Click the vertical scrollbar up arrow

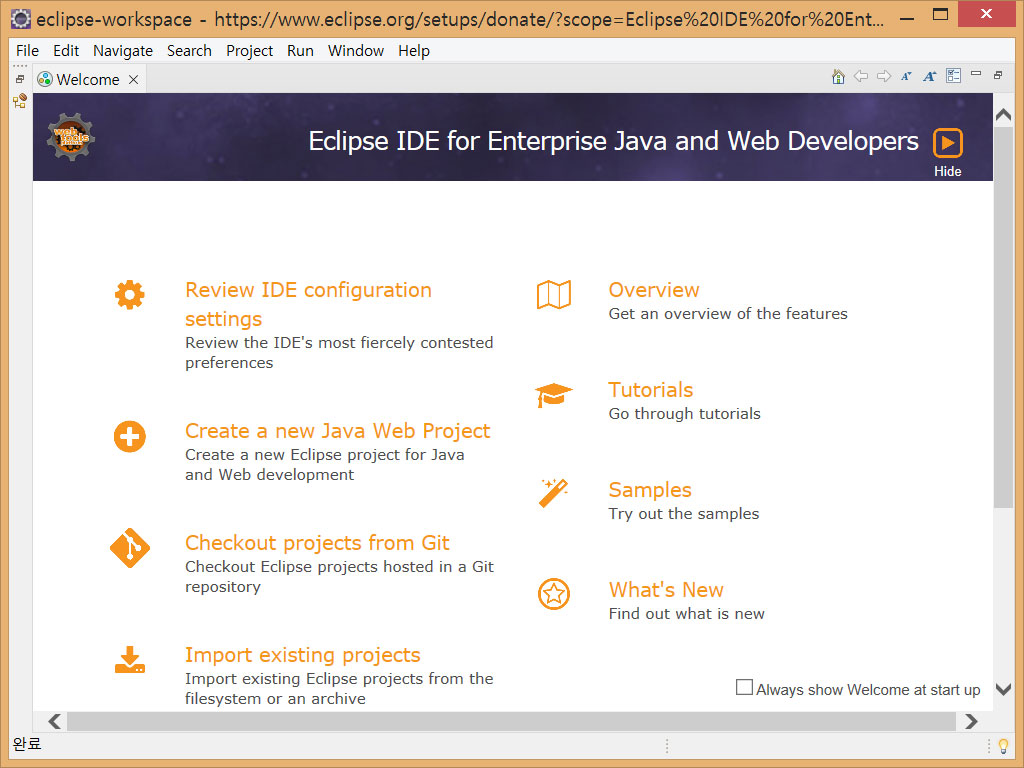(x=1003, y=115)
